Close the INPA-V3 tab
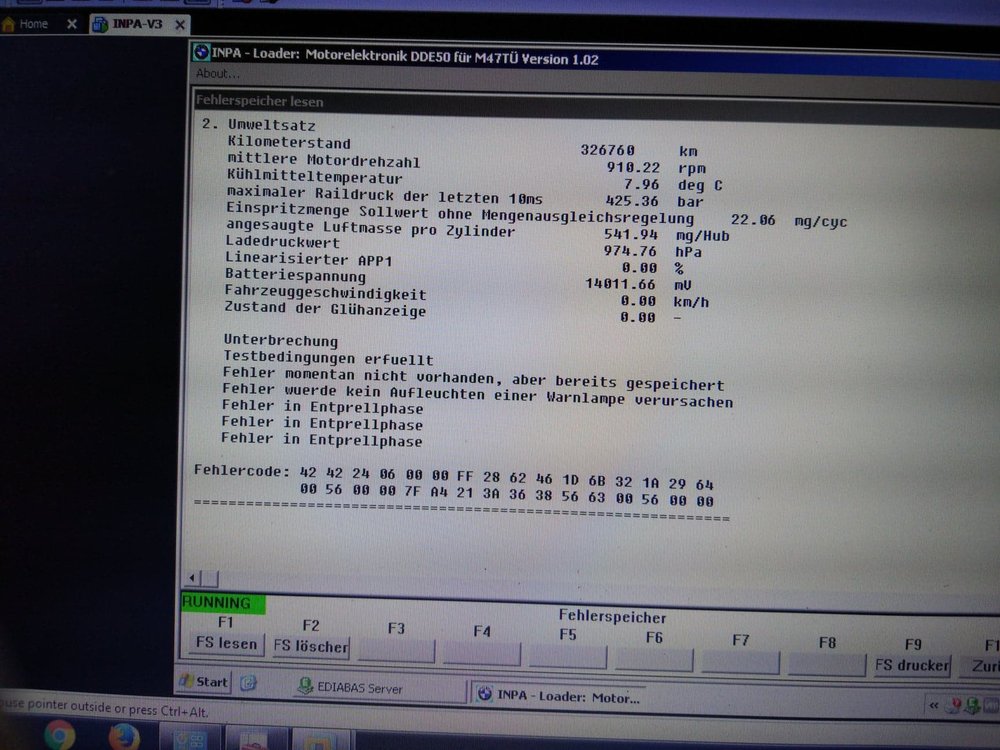This screenshot has width=1000, height=750. click(177, 24)
